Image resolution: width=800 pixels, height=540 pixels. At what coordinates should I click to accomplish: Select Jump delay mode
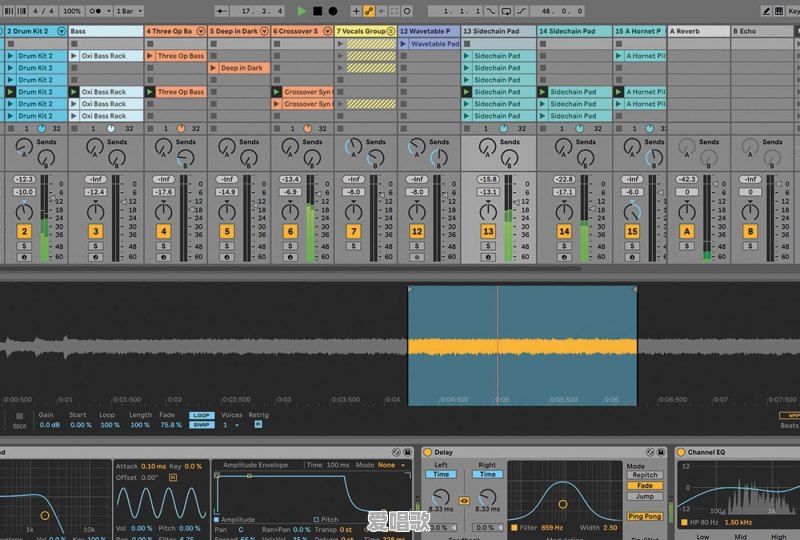click(644, 496)
